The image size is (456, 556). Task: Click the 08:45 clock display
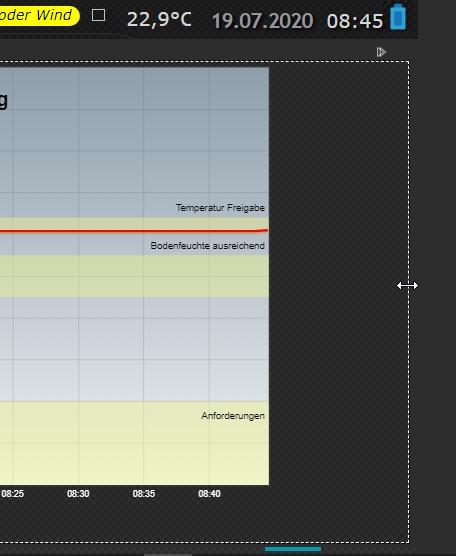click(355, 21)
